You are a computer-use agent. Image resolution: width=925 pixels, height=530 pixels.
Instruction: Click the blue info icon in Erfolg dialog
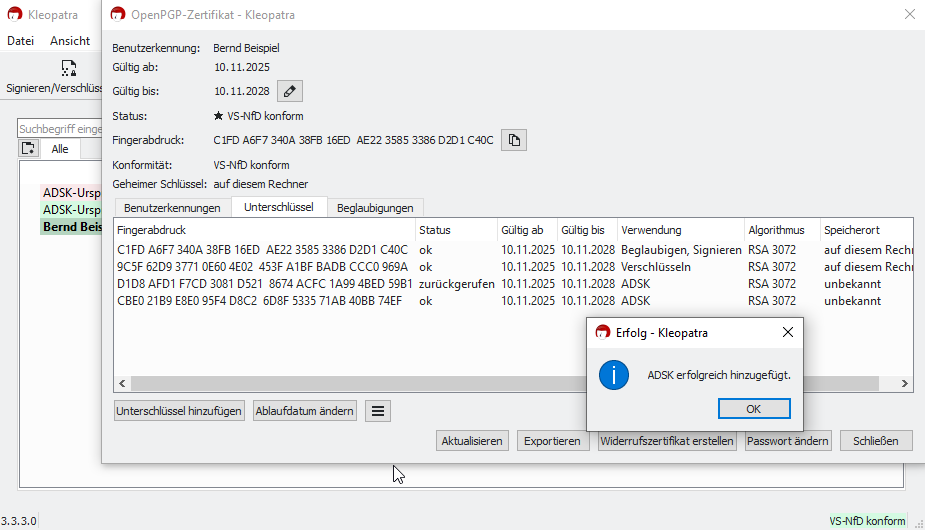click(612, 375)
